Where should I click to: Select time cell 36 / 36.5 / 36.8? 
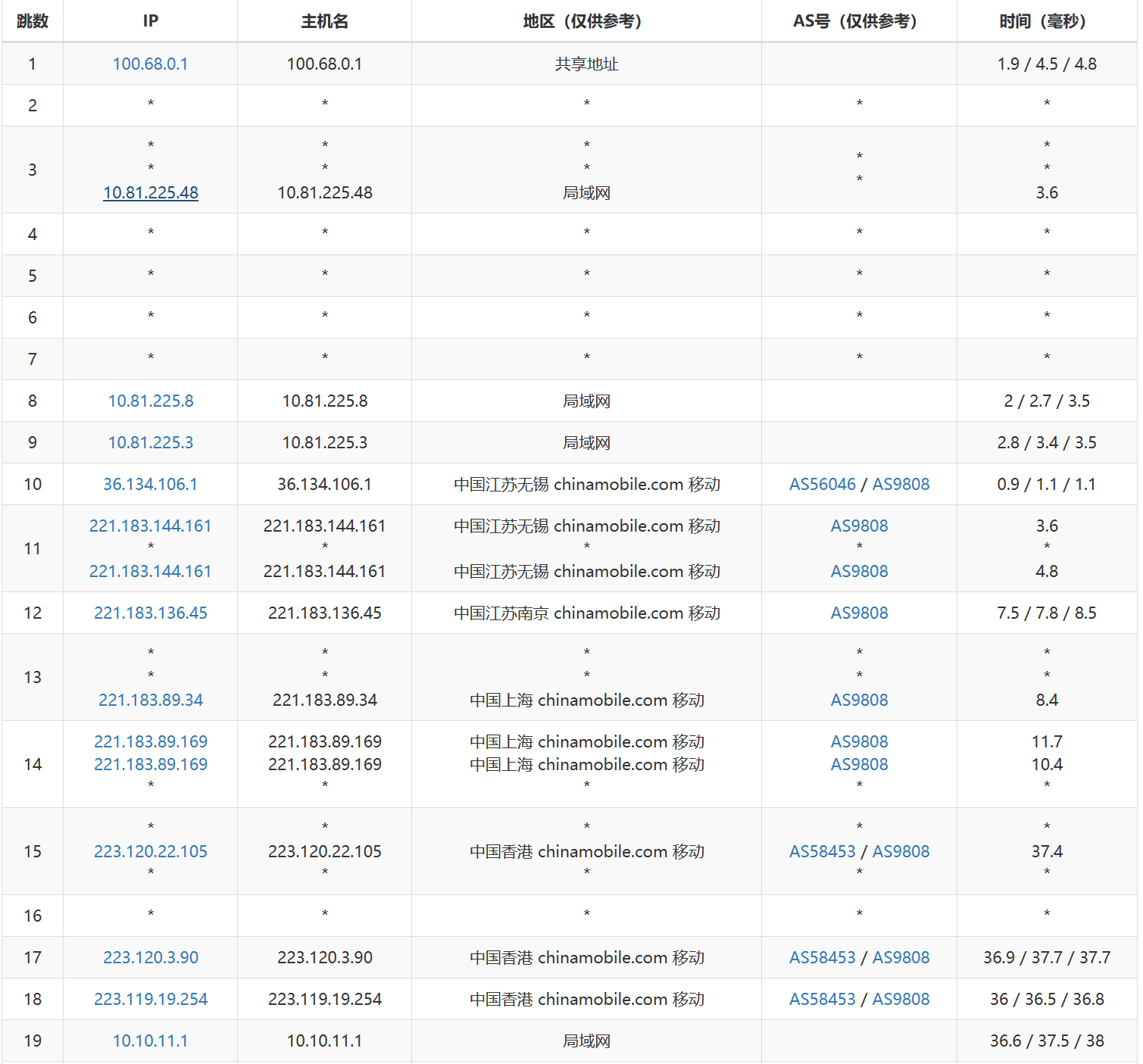click(1047, 999)
